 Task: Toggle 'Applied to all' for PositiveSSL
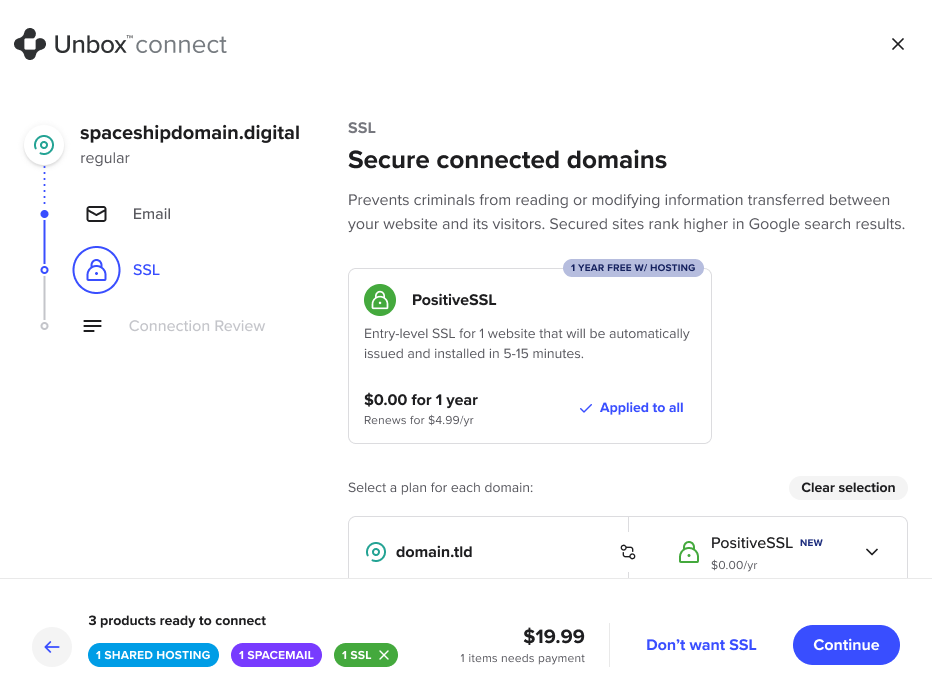tap(631, 408)
